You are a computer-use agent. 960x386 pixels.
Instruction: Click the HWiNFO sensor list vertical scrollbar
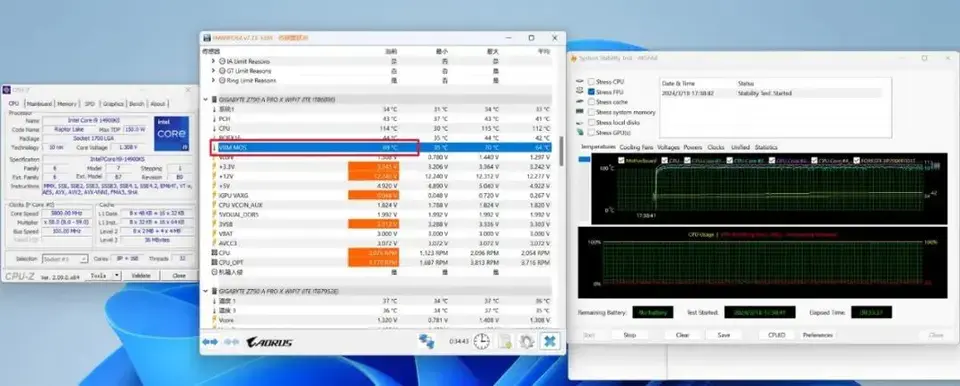click(x=561, y=150)
